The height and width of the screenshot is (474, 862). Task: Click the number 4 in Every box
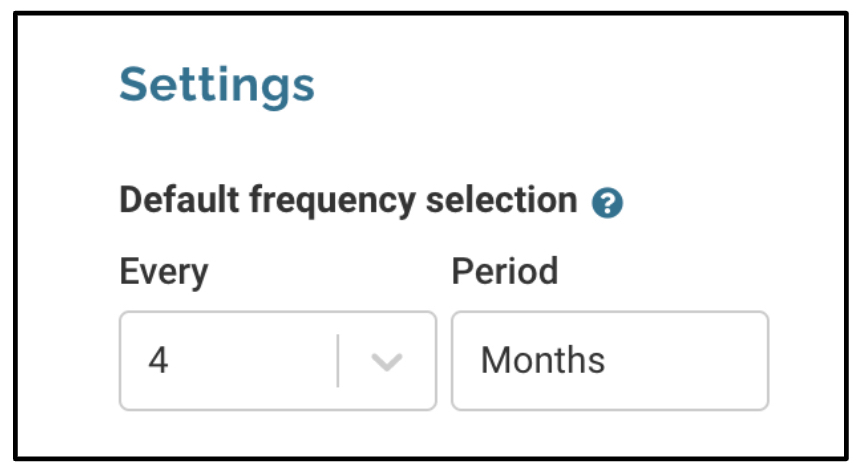[158, 361]
